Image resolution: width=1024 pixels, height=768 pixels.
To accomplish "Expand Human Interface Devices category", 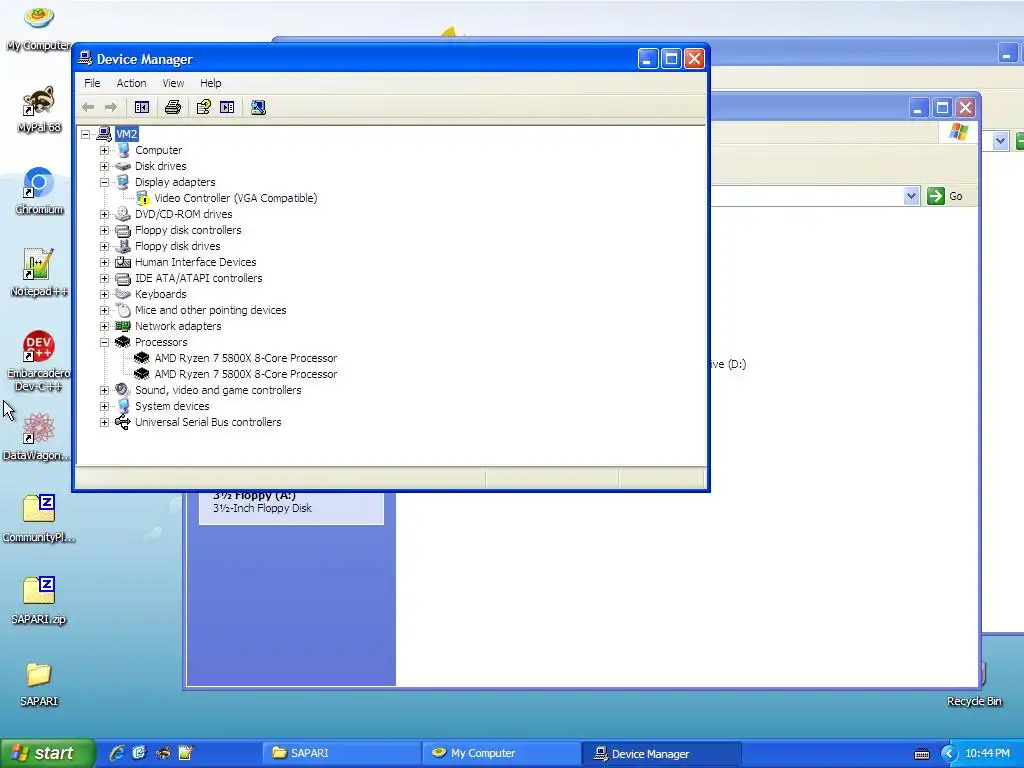I will coord(104,262).
